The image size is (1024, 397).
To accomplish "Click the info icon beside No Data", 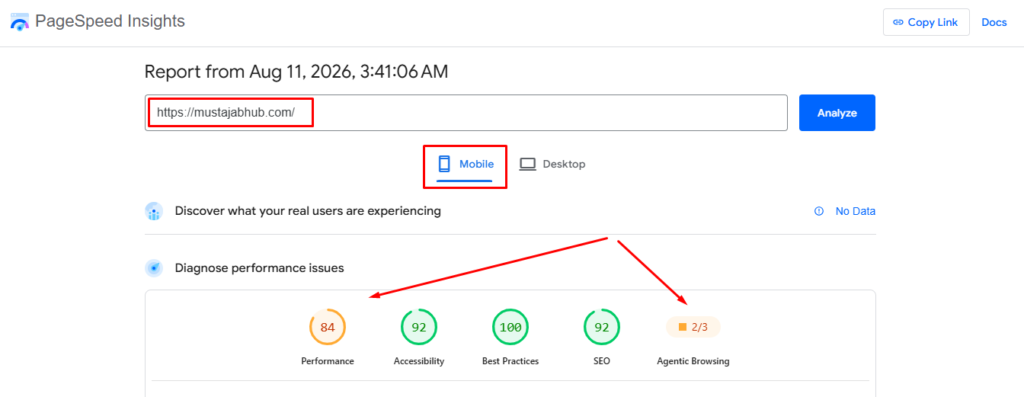I will tap(819, 212).
